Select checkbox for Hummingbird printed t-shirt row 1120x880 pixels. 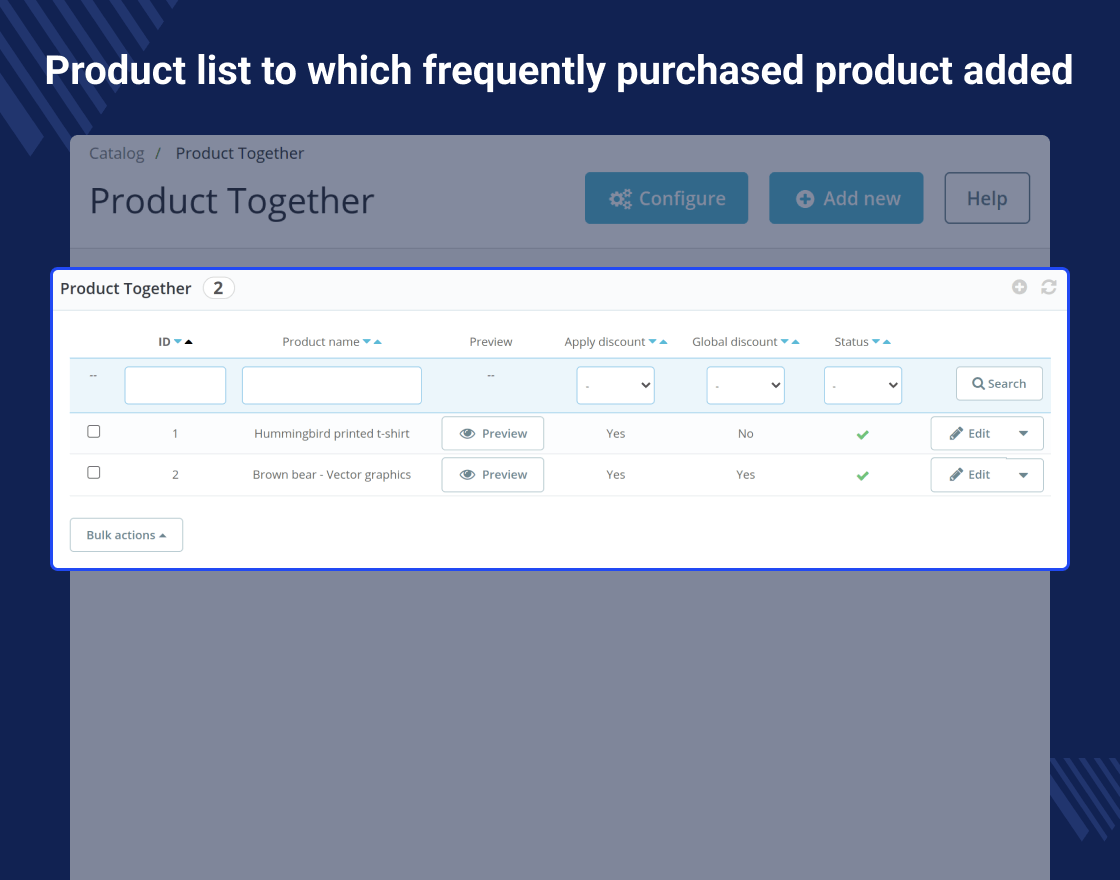tap(94, 431)
